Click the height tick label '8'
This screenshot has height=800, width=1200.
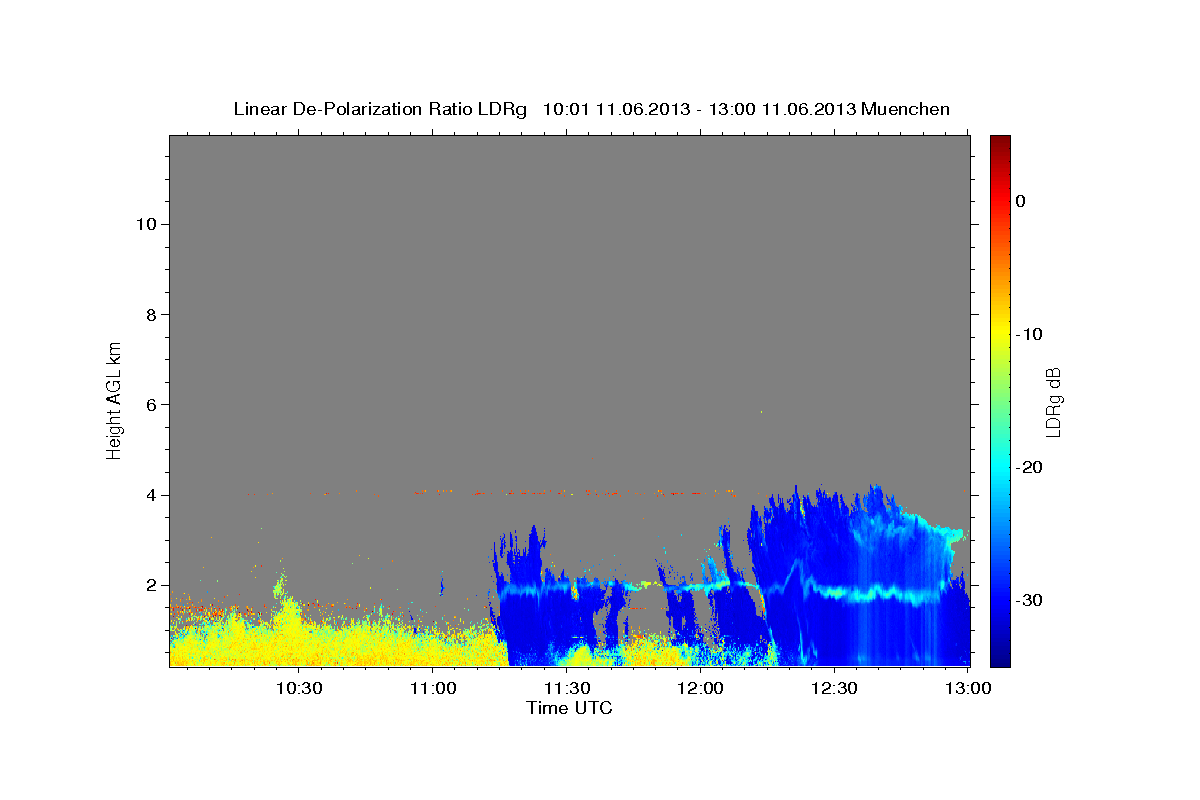tap(152, 314)
